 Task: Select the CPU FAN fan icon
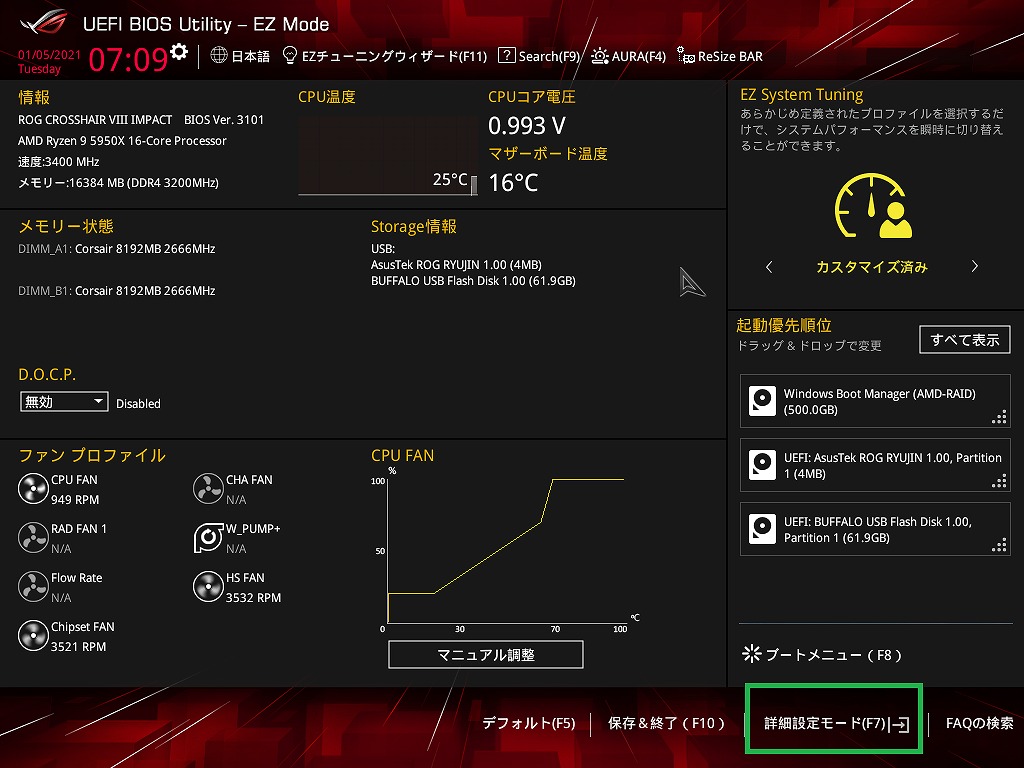tap(33, 489)
